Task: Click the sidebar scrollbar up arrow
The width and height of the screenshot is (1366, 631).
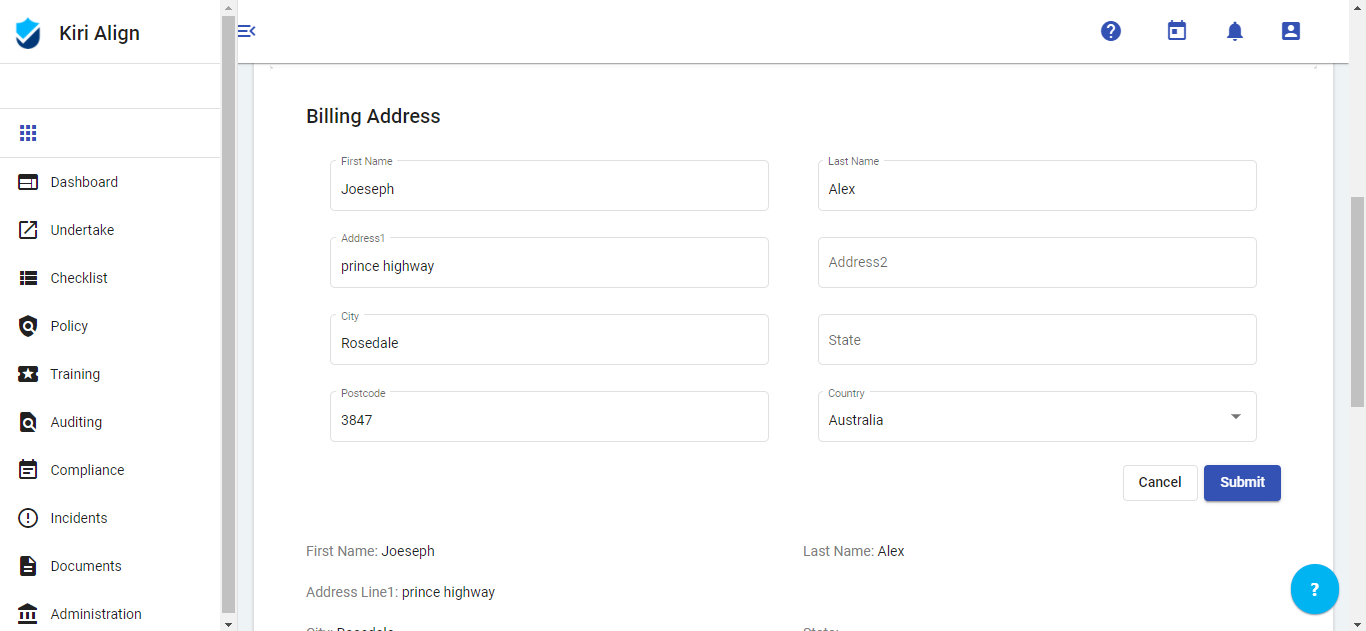Action: 228,7
